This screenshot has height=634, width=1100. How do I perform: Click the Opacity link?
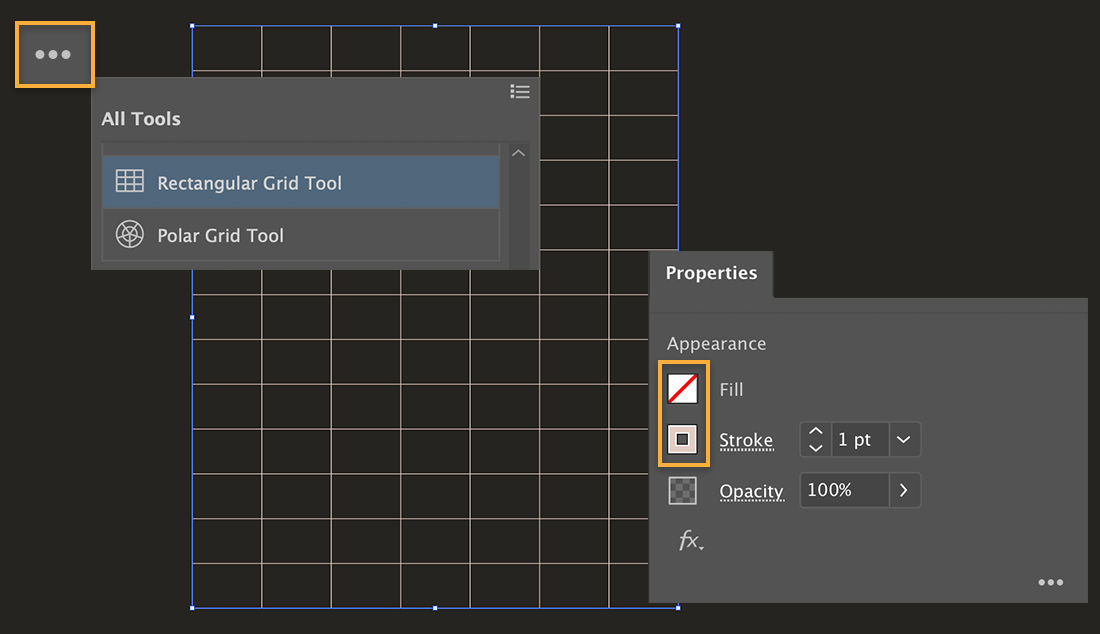[x=751, y=491]
